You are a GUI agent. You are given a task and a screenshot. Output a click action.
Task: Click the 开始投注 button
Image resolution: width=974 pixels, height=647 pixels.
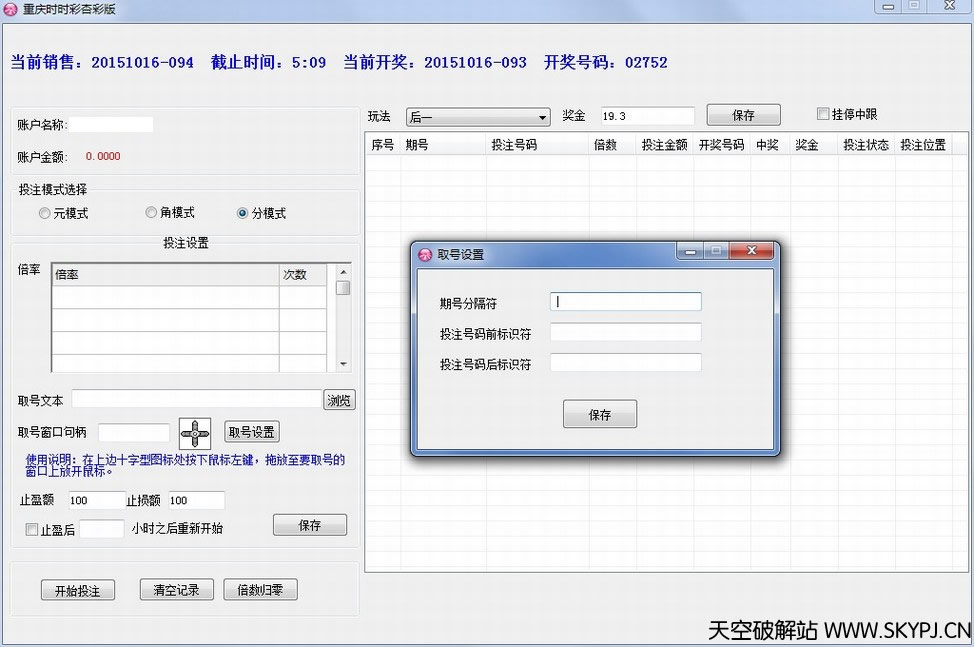point(77,590)
